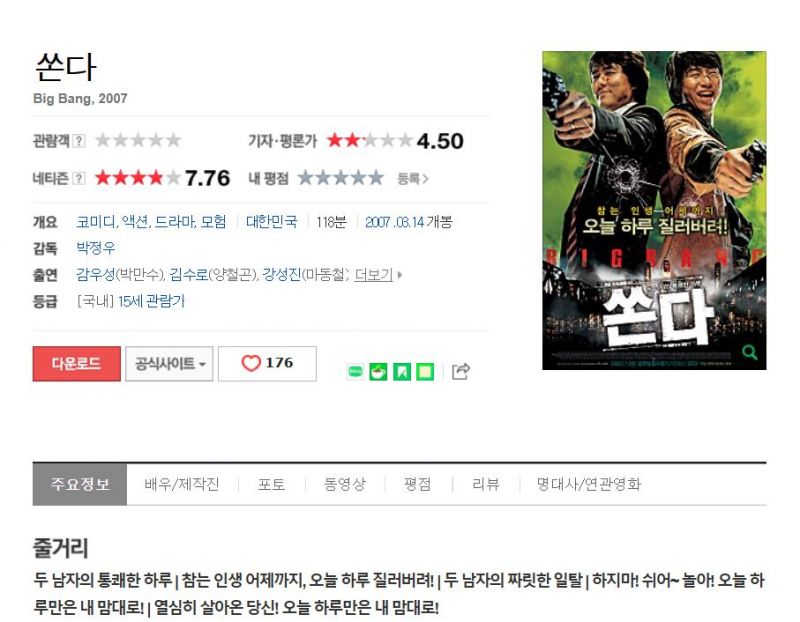
Task: Open the share arrow icon
Action: pos(461,371)
